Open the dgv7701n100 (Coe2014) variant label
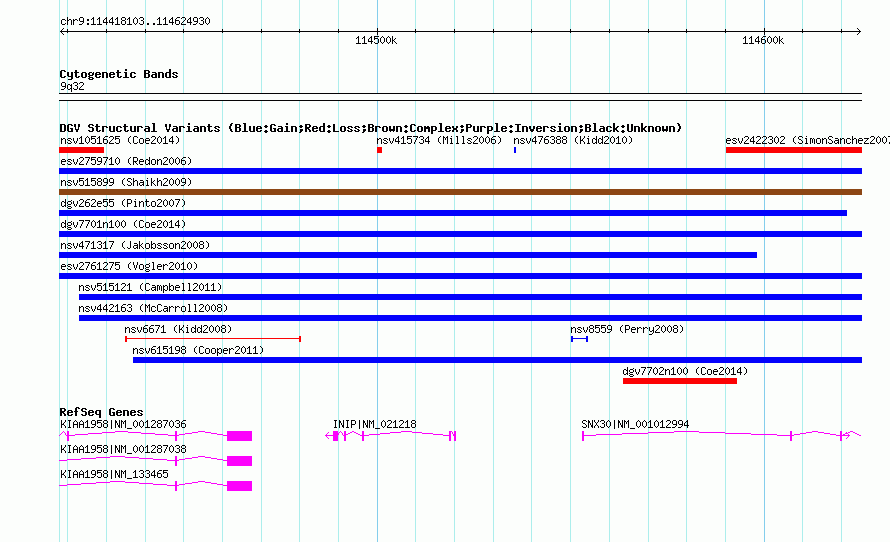Viewport: 890px width, 542px height. click(x=123, y=224)
